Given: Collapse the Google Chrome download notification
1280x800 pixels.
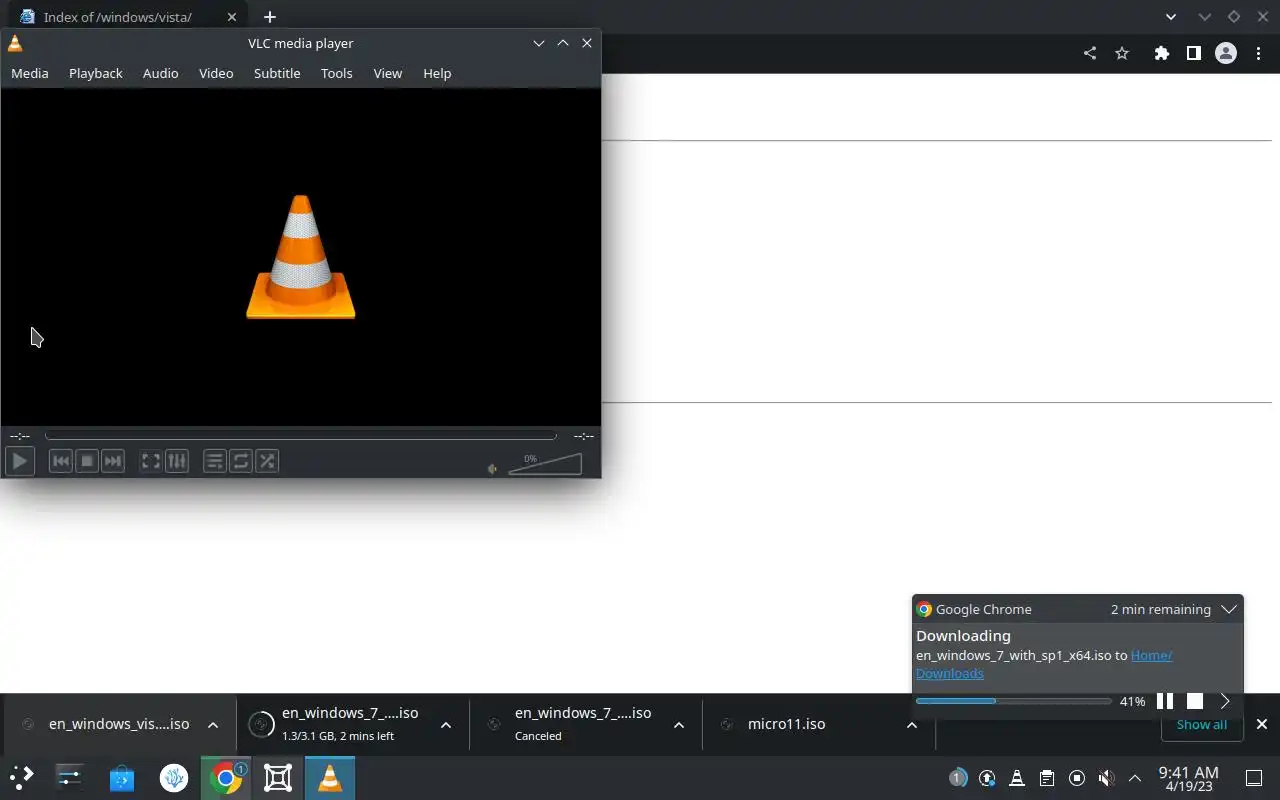Looking at the screenshot, I should tap(1229, 609).
